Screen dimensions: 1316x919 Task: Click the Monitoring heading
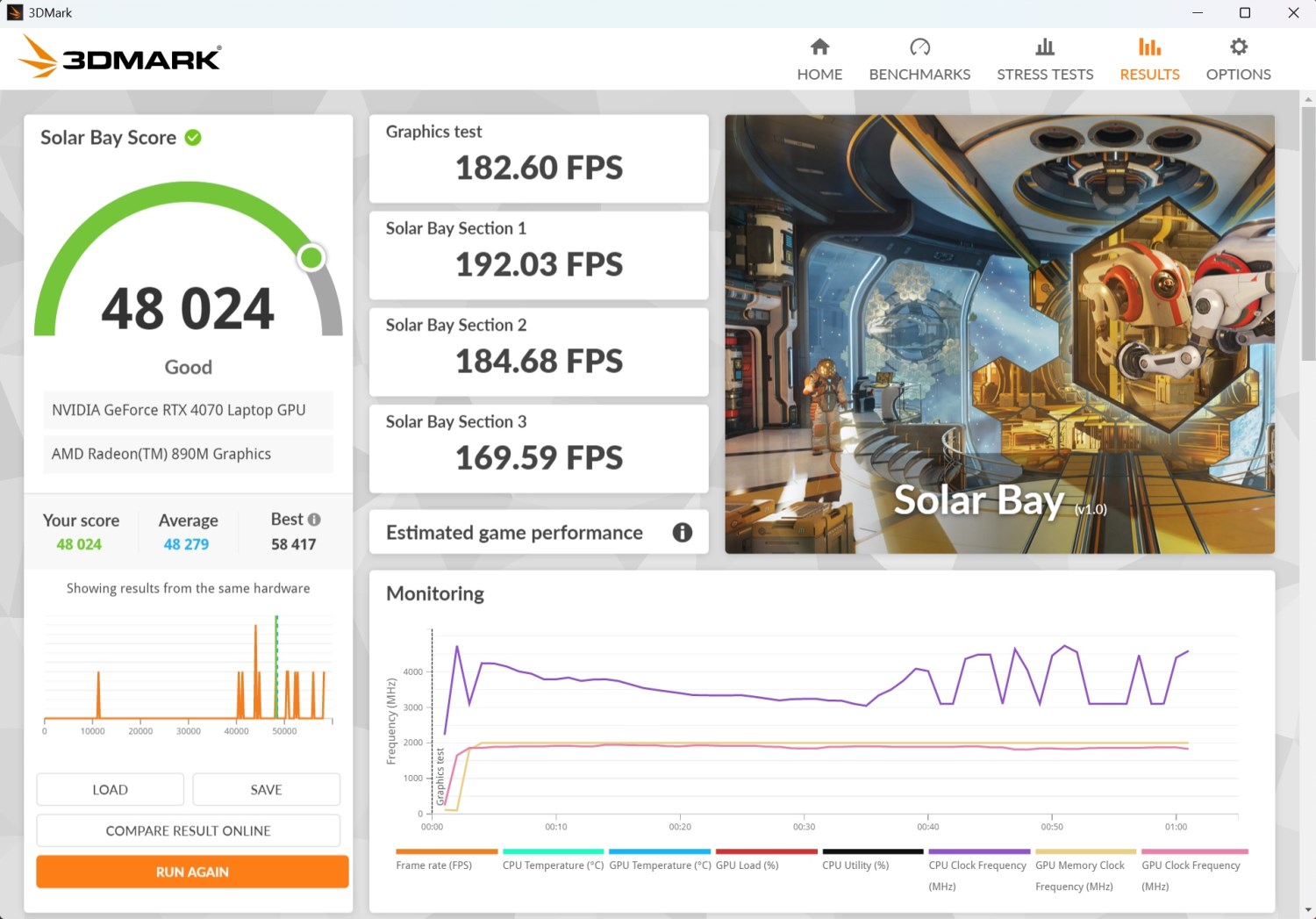point(435,593)
